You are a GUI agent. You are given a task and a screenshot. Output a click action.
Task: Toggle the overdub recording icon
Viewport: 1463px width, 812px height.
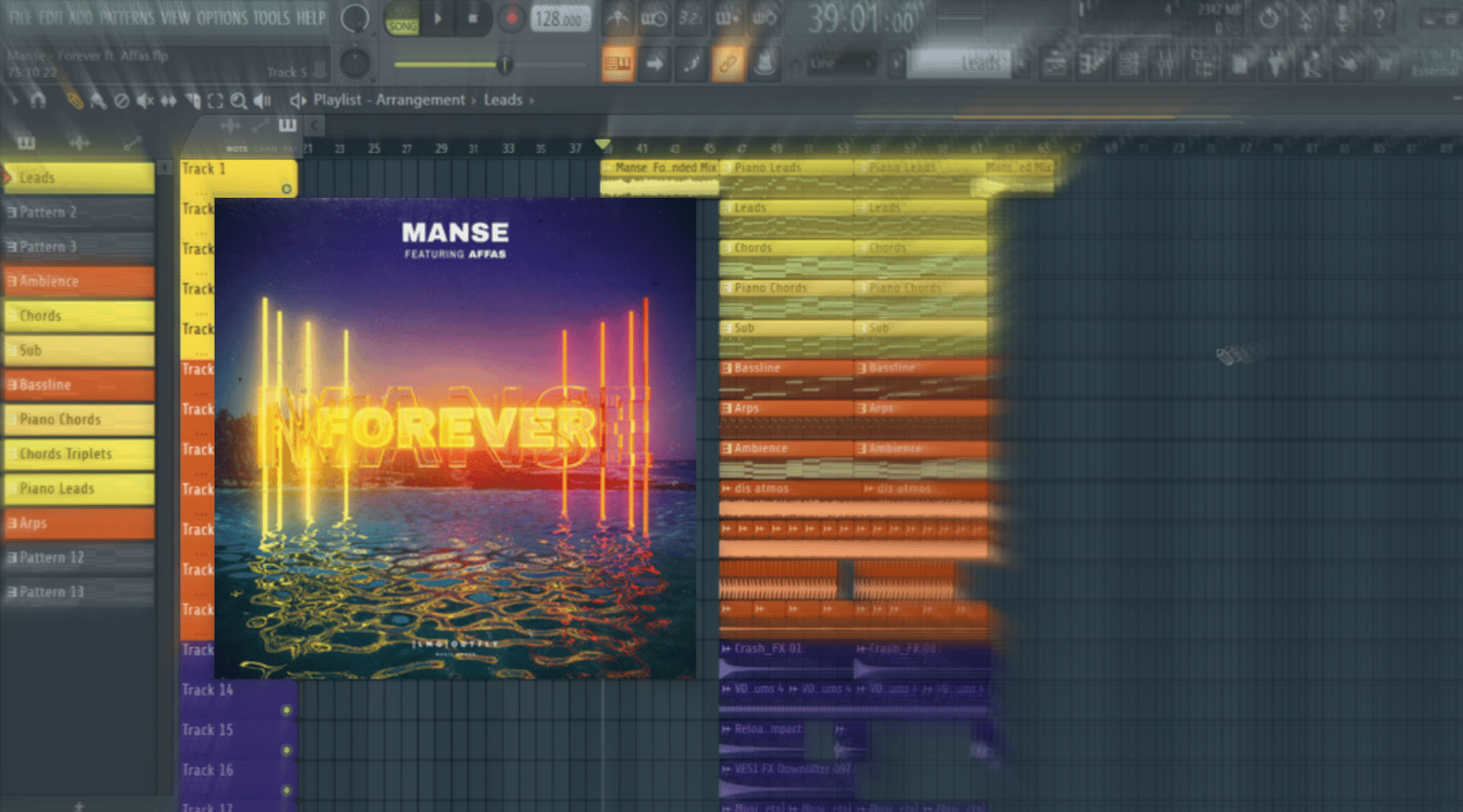728,18
